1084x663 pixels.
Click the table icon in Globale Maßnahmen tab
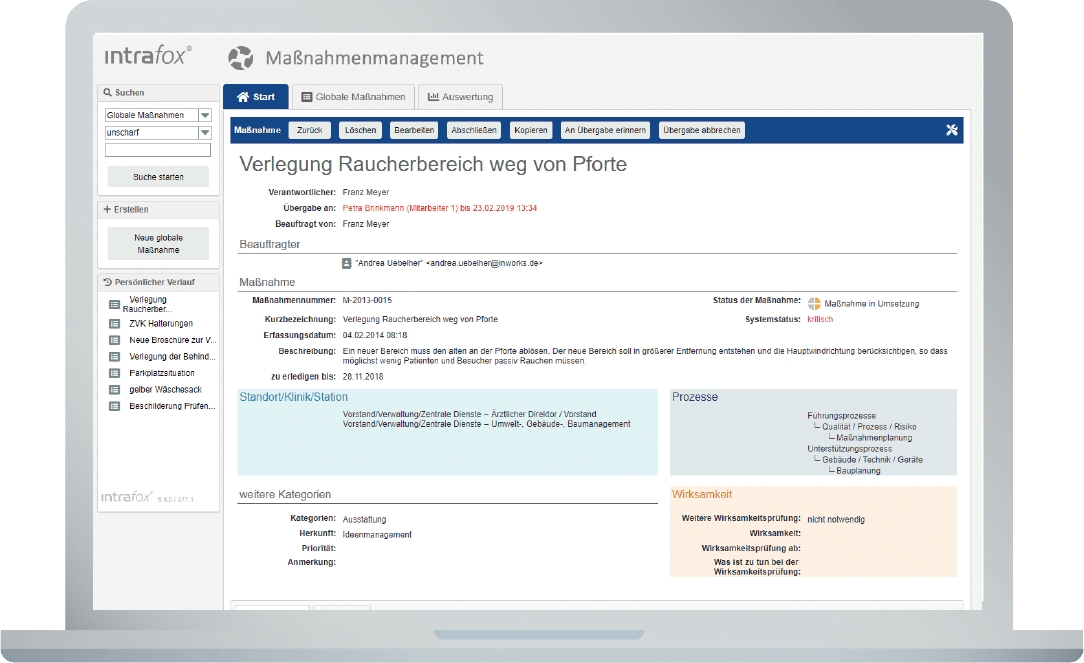(307, 97)
